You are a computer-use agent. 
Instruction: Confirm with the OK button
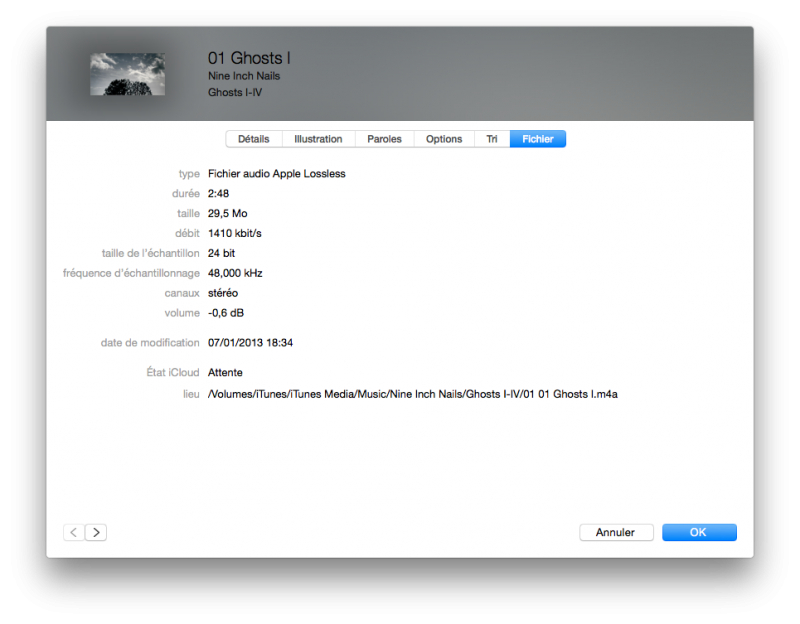699,532
